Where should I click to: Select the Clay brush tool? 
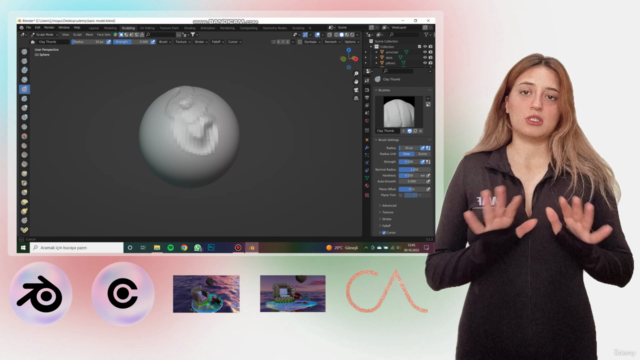tap(24, 71)
